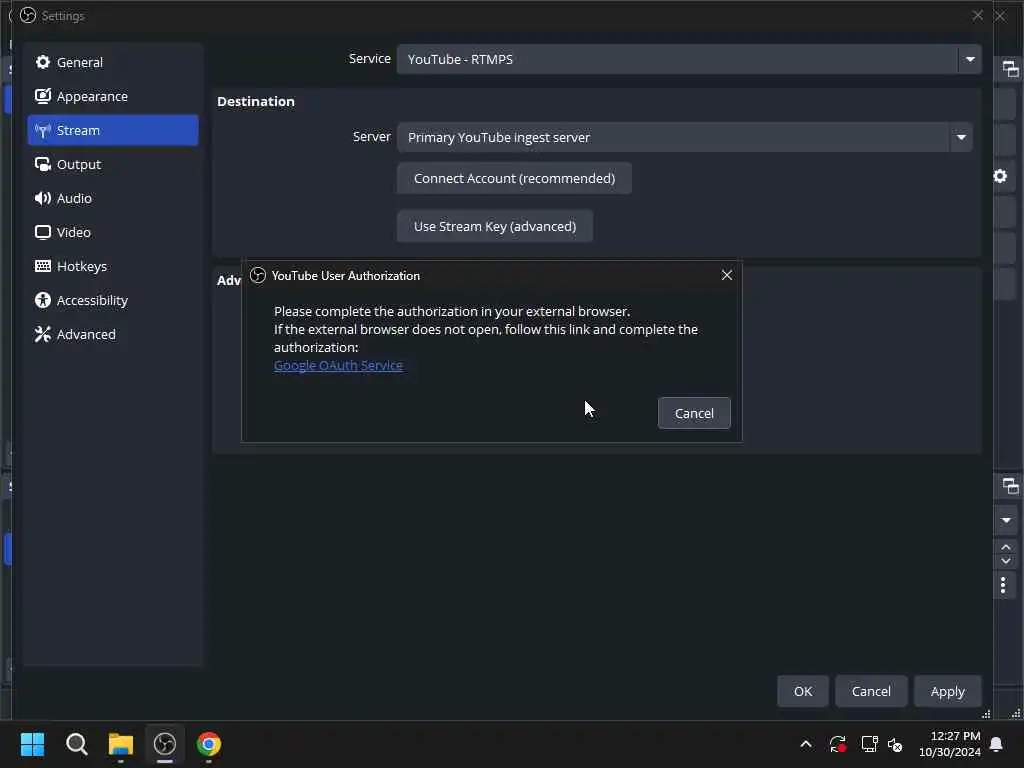Expand the down arrow in OBS main window

(1006, 520)
